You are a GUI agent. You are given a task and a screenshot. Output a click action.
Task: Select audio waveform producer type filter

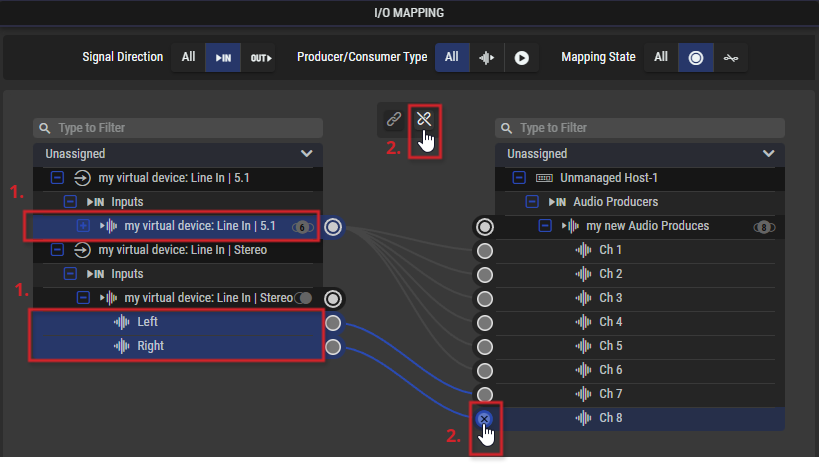coord(487,58)
